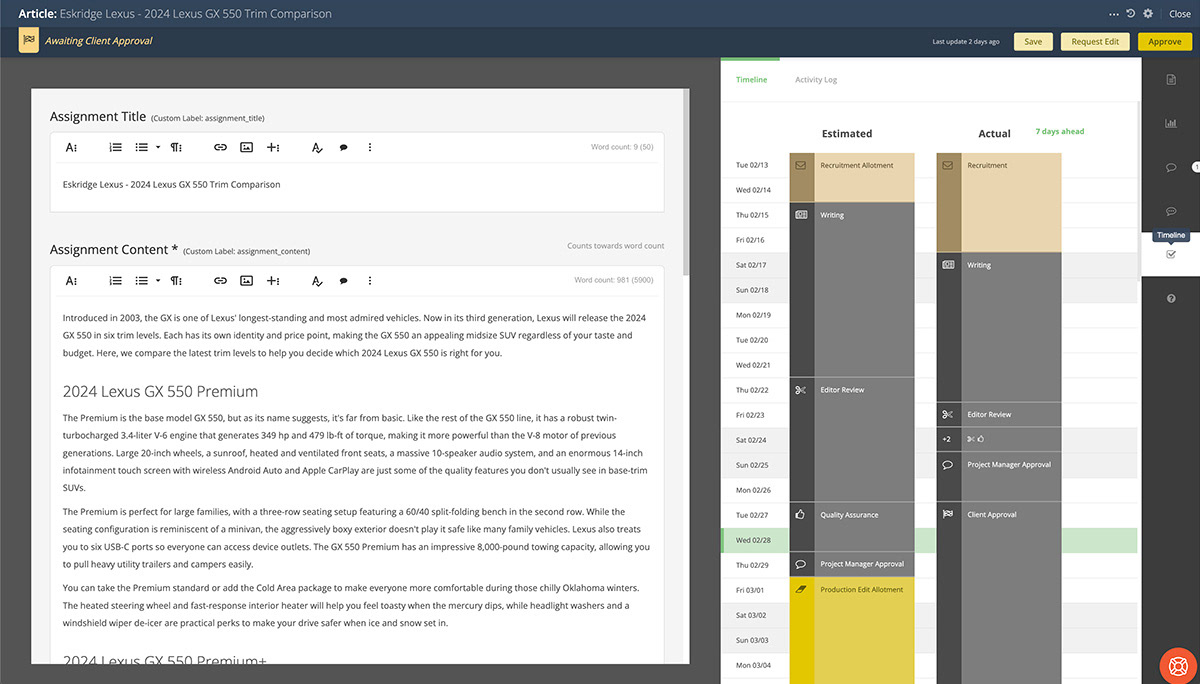Open insert plus menu in Title toolbar
Image resolution: width=1200 pixels, height=684 pixels.
pos(273,147)
